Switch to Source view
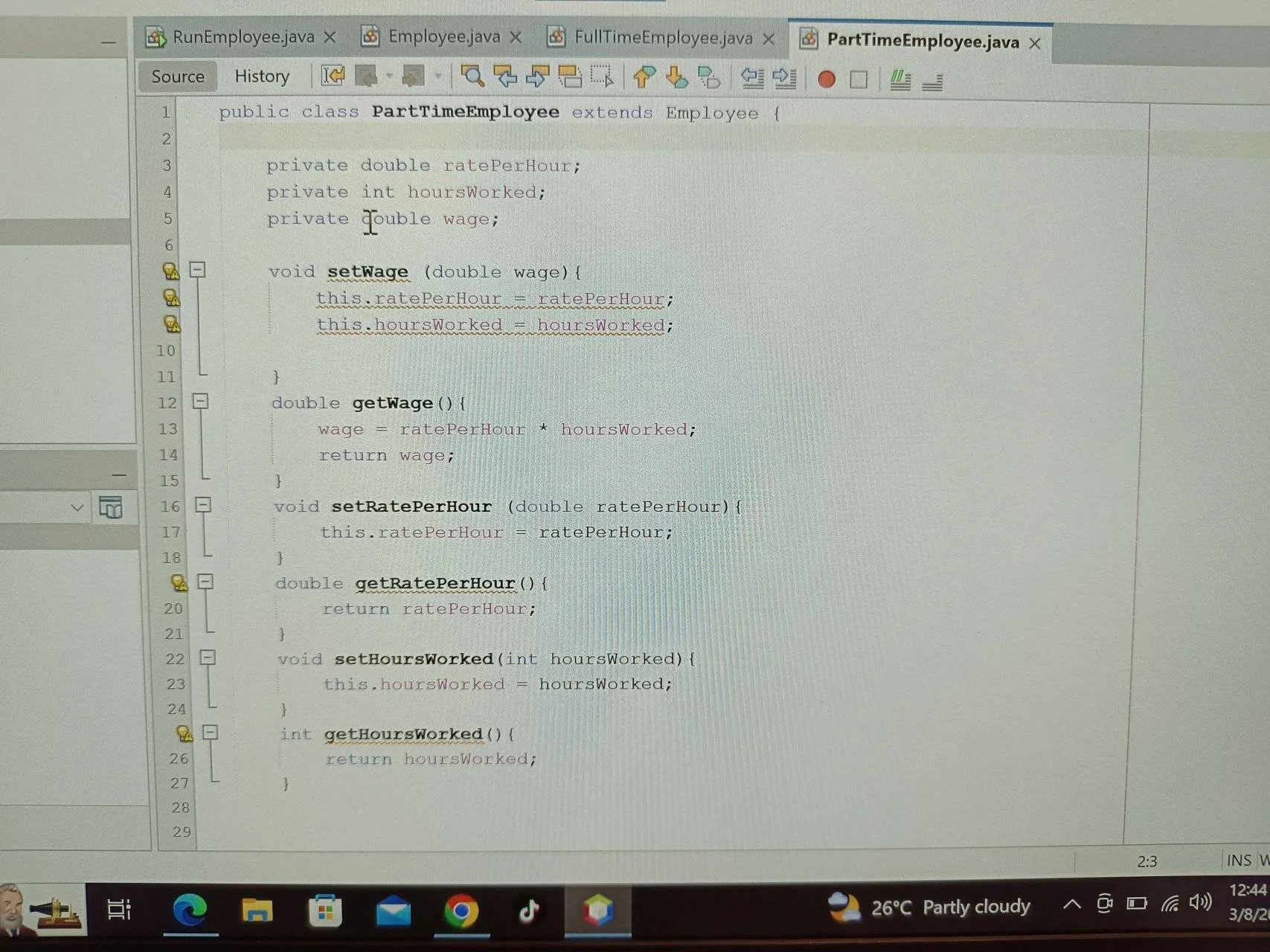Viewport: 1270px width, 952px height. [178, 77]
